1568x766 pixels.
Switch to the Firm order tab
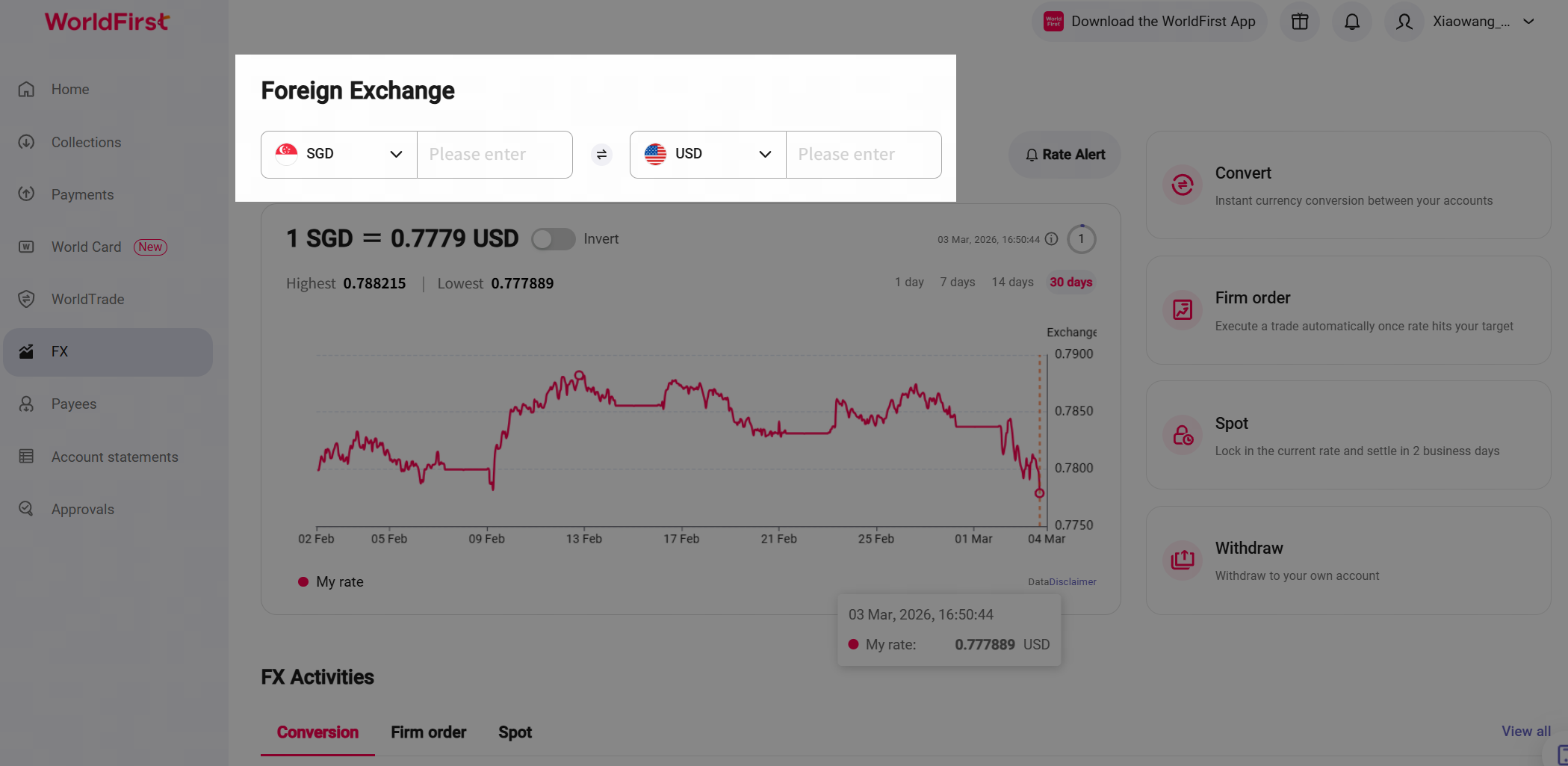point(428,732)
